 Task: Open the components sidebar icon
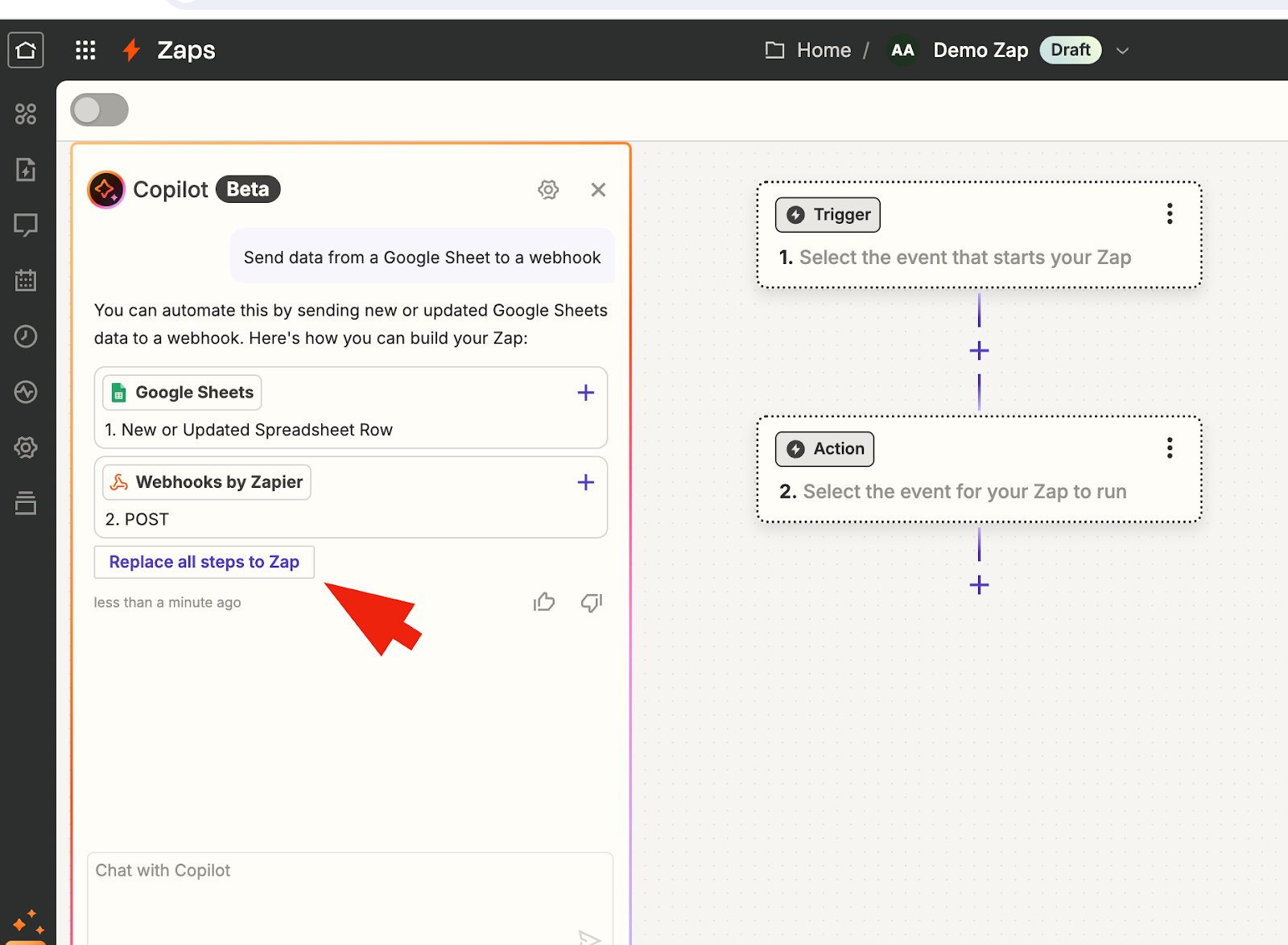pyautogui.click(x=26, y=113)
